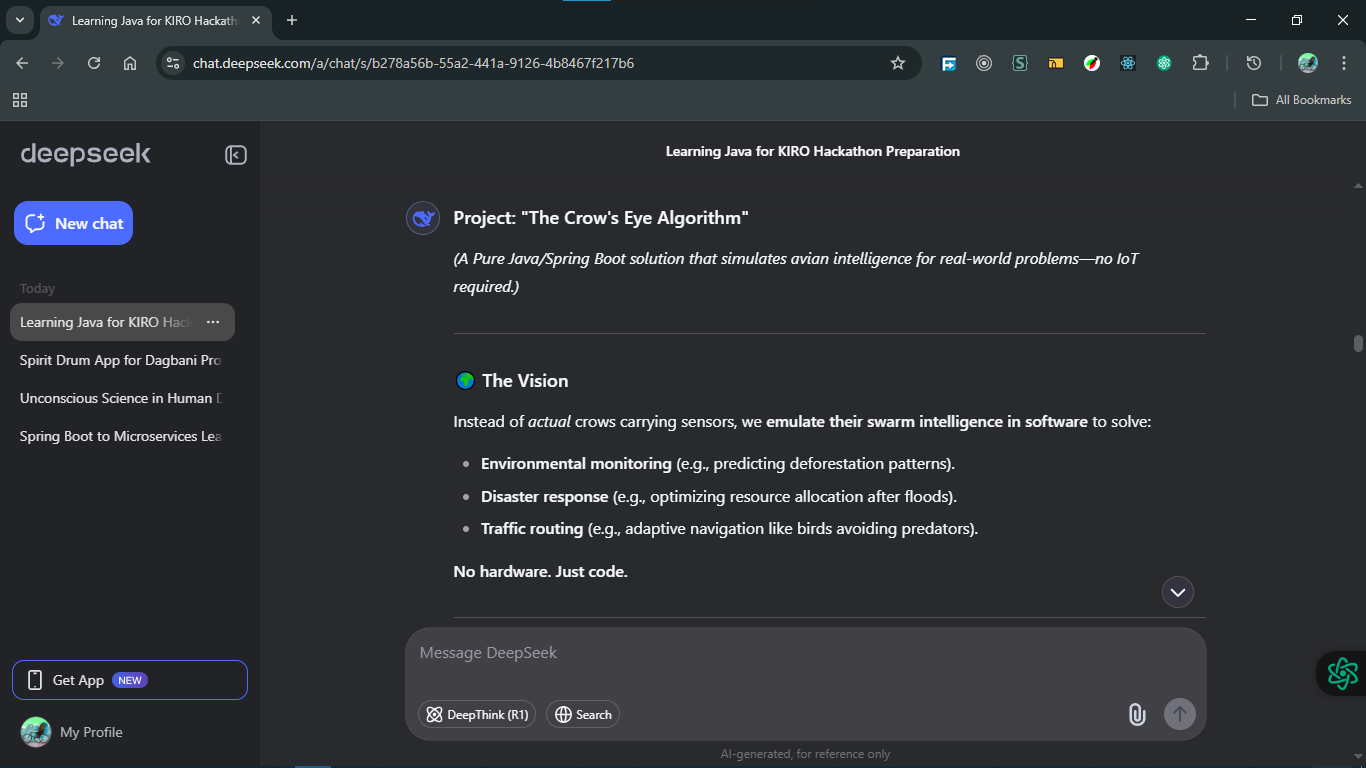Jump to bottom with down-chevron button
The width and height of the screenshot is (1366, 768).
pos(1178,592)
